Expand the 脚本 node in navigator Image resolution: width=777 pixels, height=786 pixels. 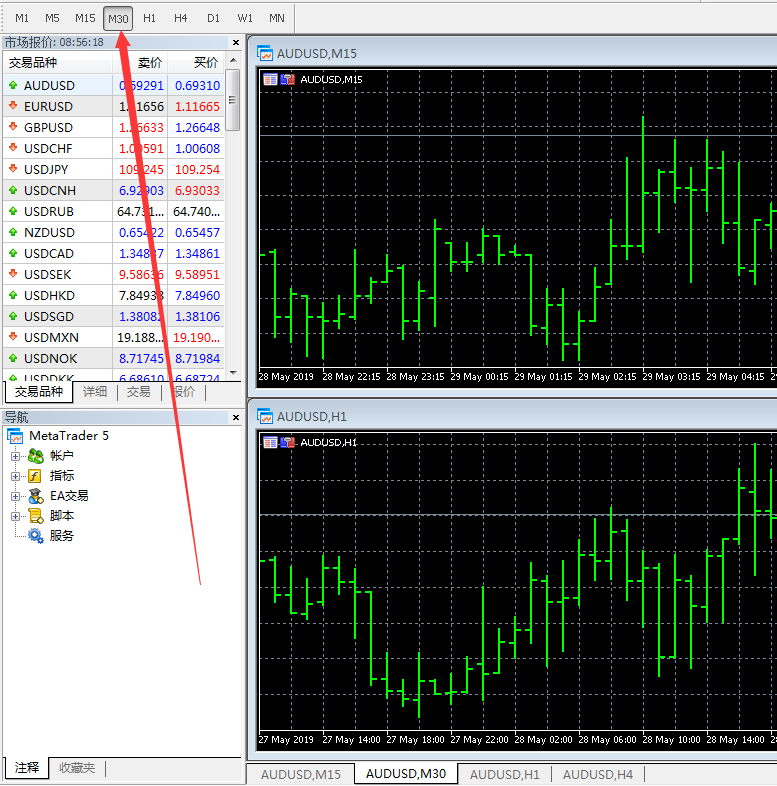[16, 516]
